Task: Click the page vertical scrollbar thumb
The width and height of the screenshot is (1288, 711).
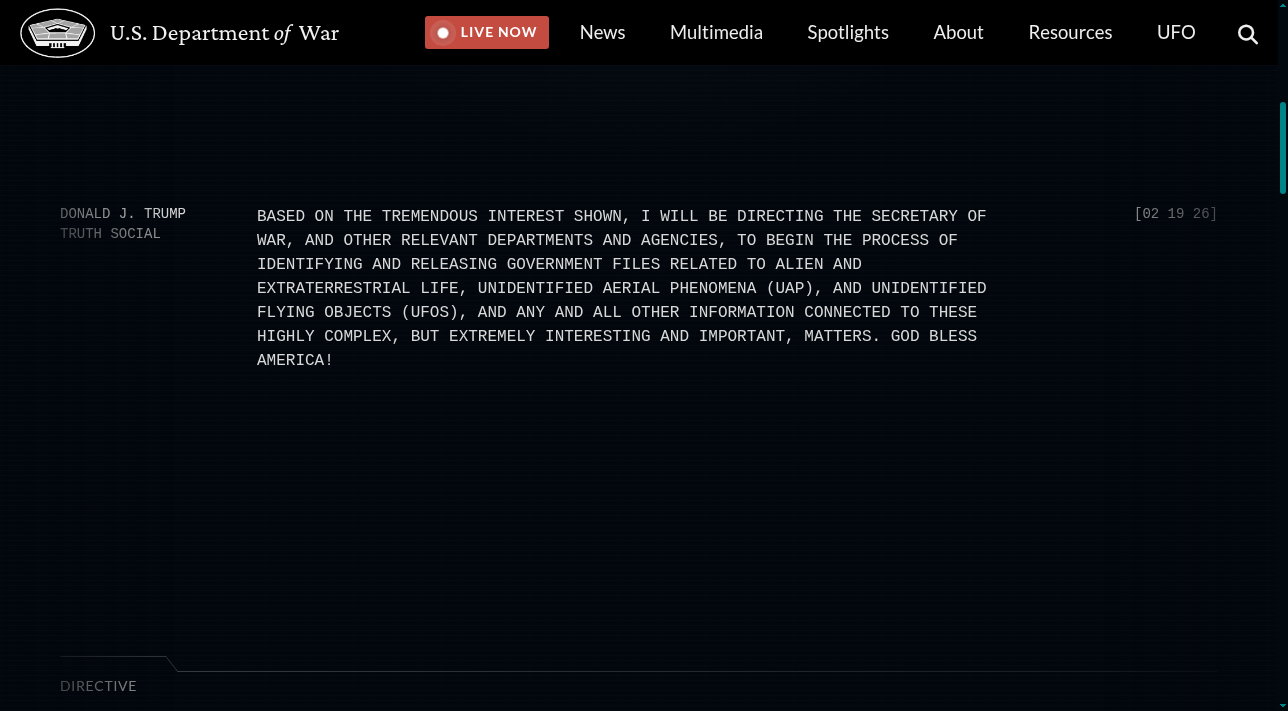Action: tap(1283, 147)
